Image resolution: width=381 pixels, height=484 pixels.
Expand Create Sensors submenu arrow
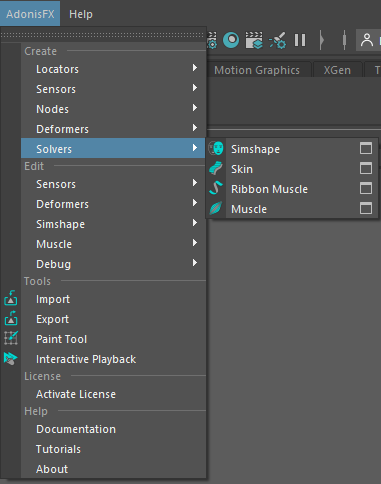(x=195, y=88)
